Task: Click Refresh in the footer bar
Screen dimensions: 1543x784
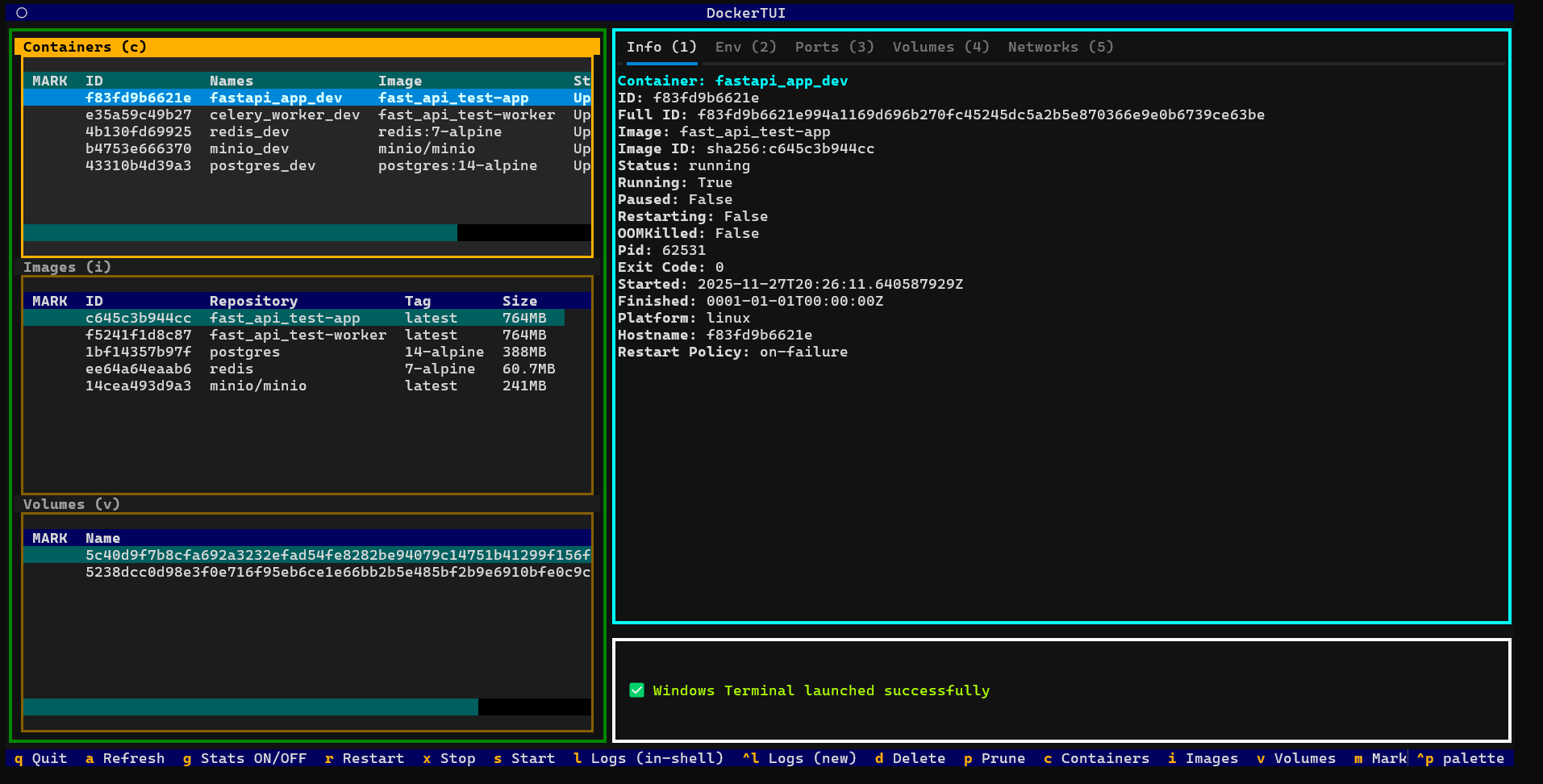Action: point(125,758)
